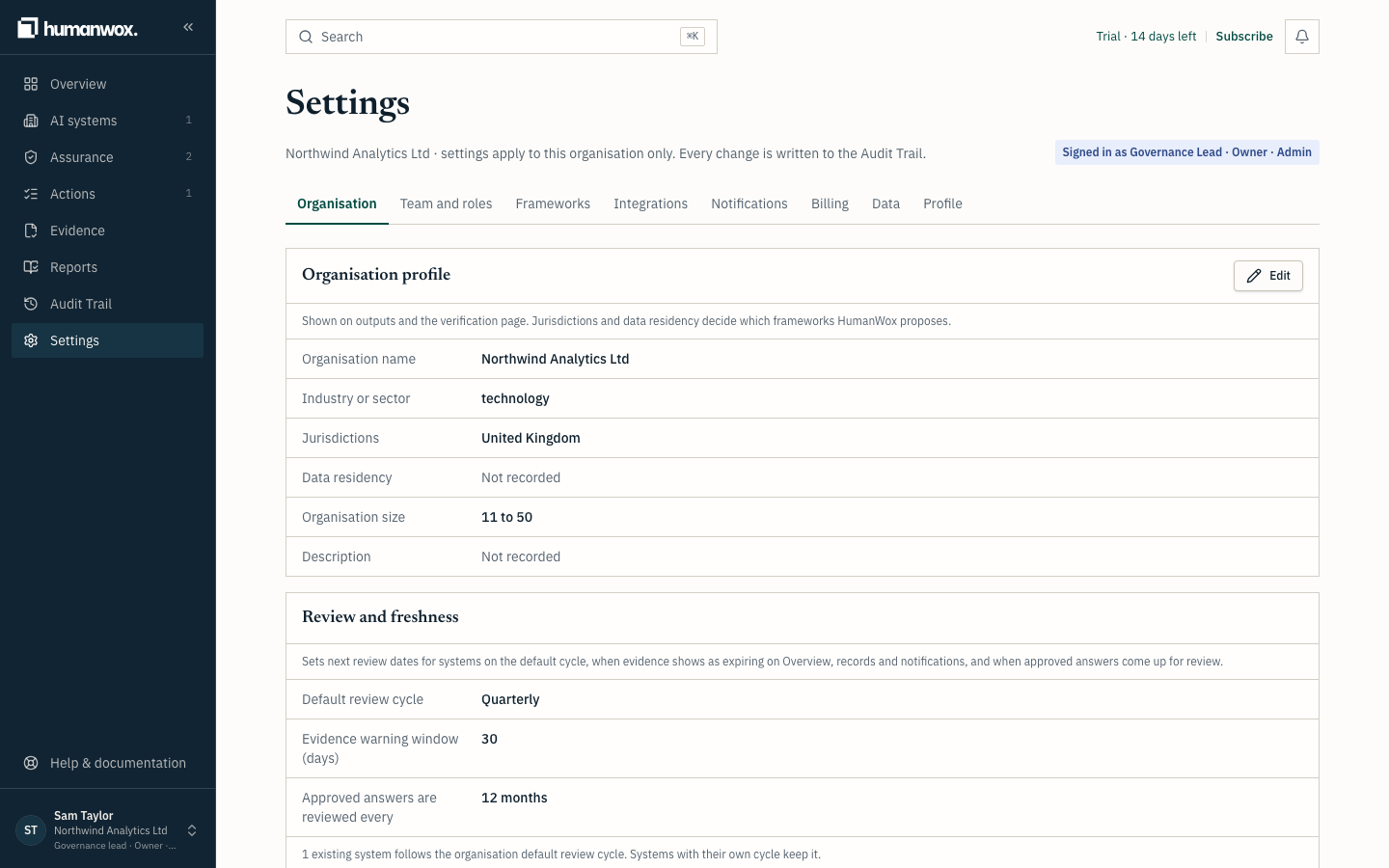Click the AI systems icon in sidebar
This screenshot has width=1389, height=868.
point(31,121)
